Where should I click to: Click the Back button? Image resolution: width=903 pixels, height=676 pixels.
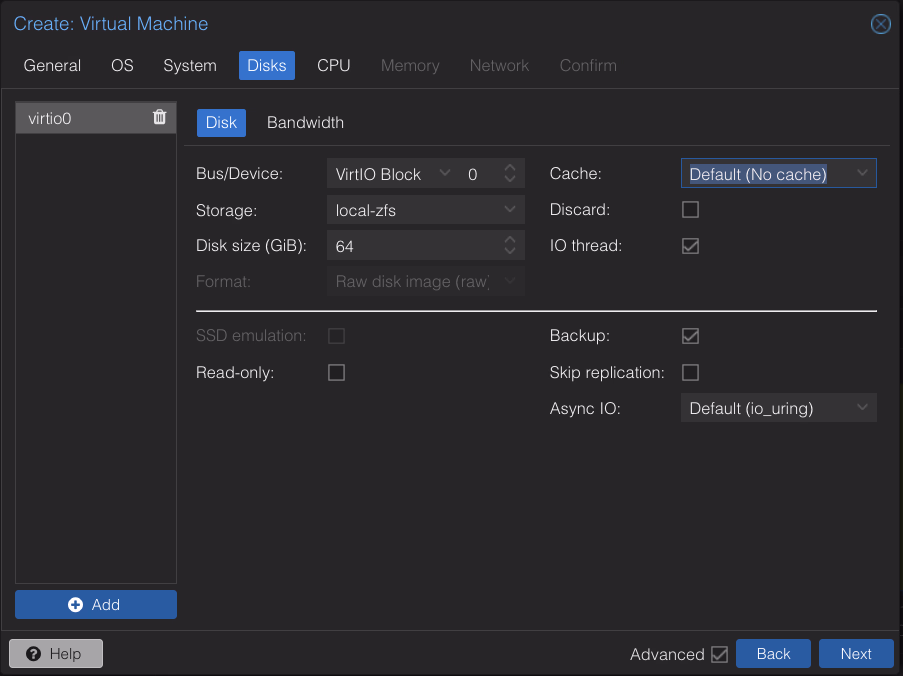(x=773, y=653)
